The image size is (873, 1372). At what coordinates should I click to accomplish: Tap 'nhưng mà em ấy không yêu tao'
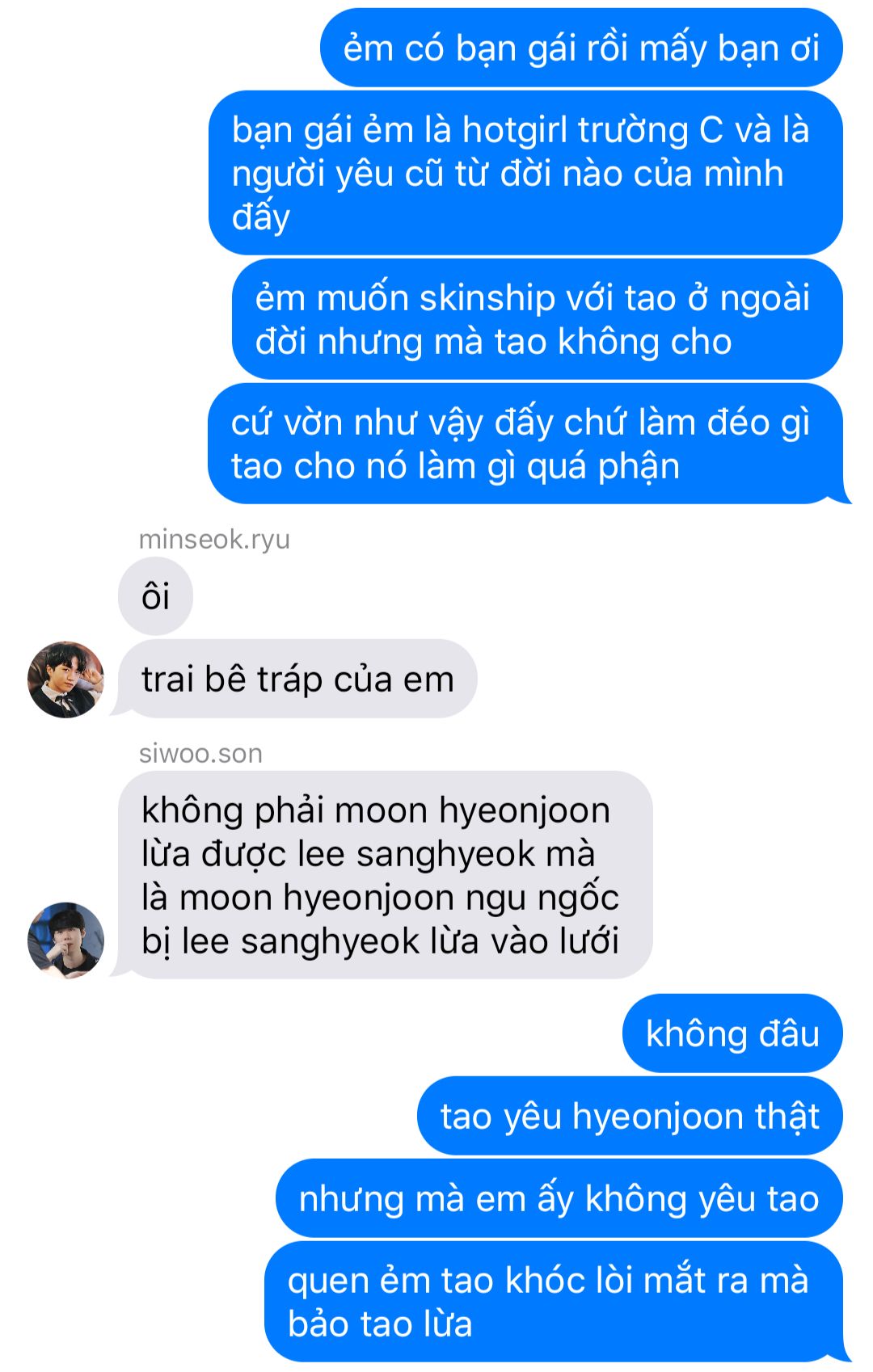(559, 1198)
